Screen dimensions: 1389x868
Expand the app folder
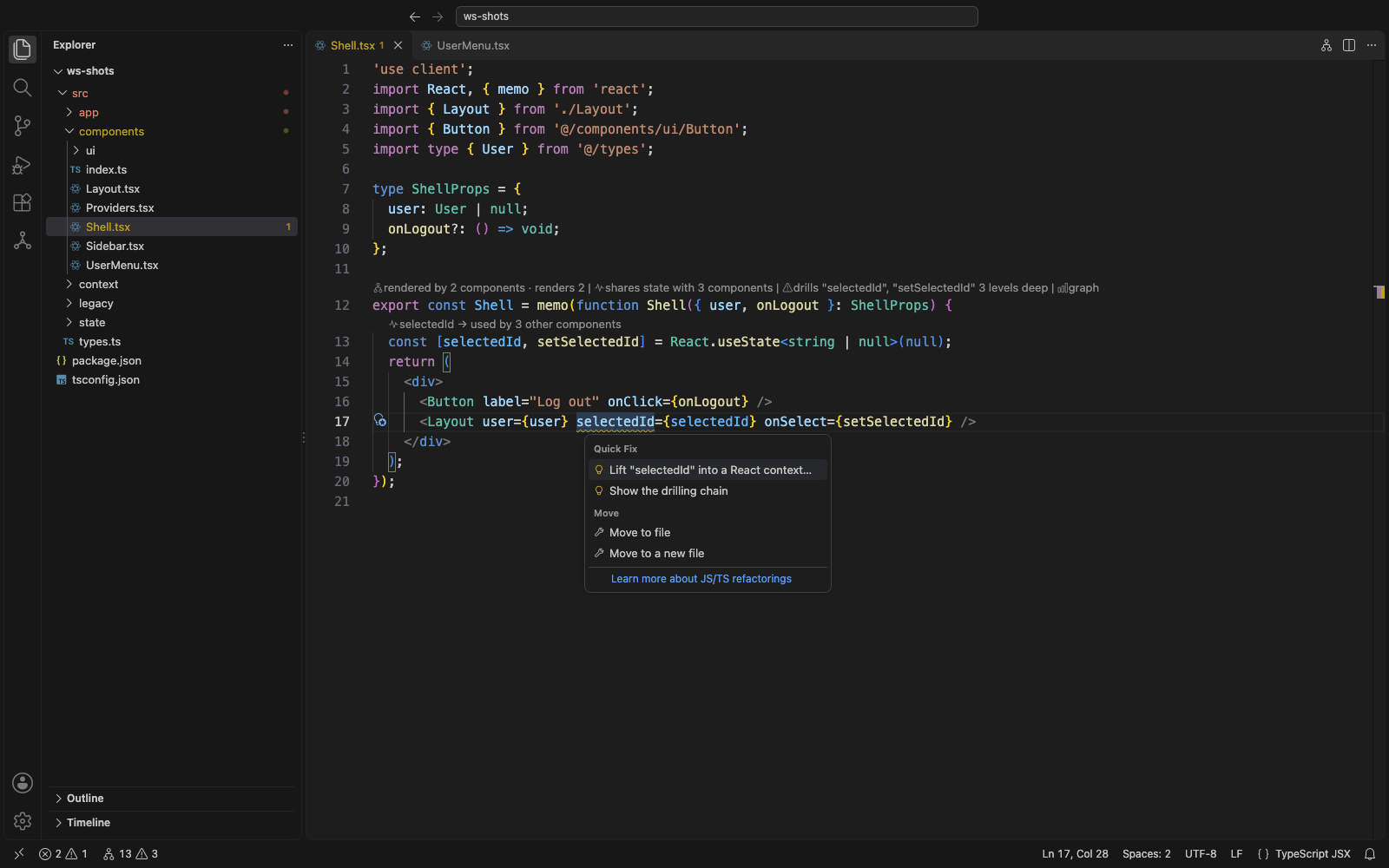[x=69, y=112]
